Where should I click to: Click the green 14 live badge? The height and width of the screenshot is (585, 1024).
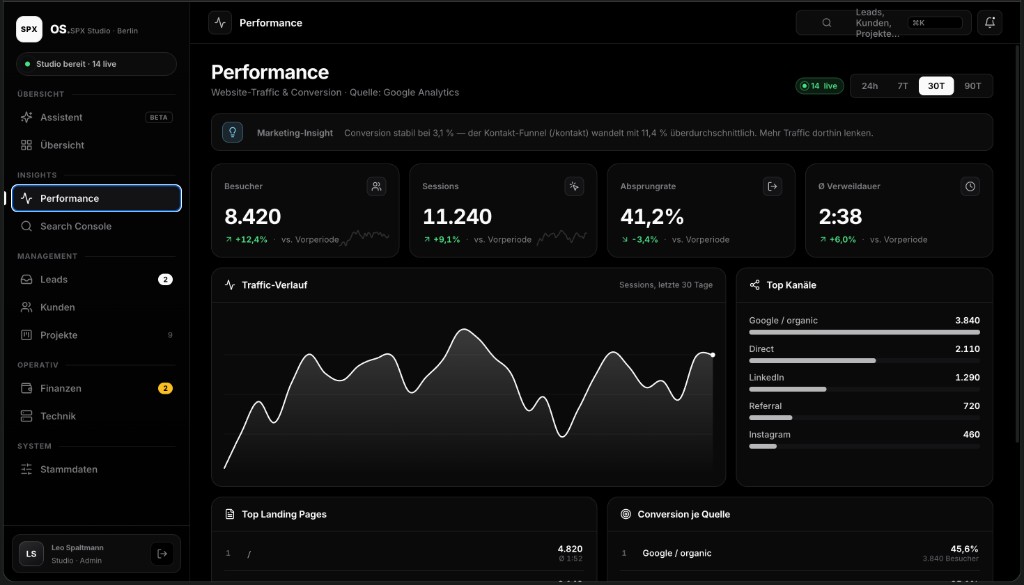820,86
